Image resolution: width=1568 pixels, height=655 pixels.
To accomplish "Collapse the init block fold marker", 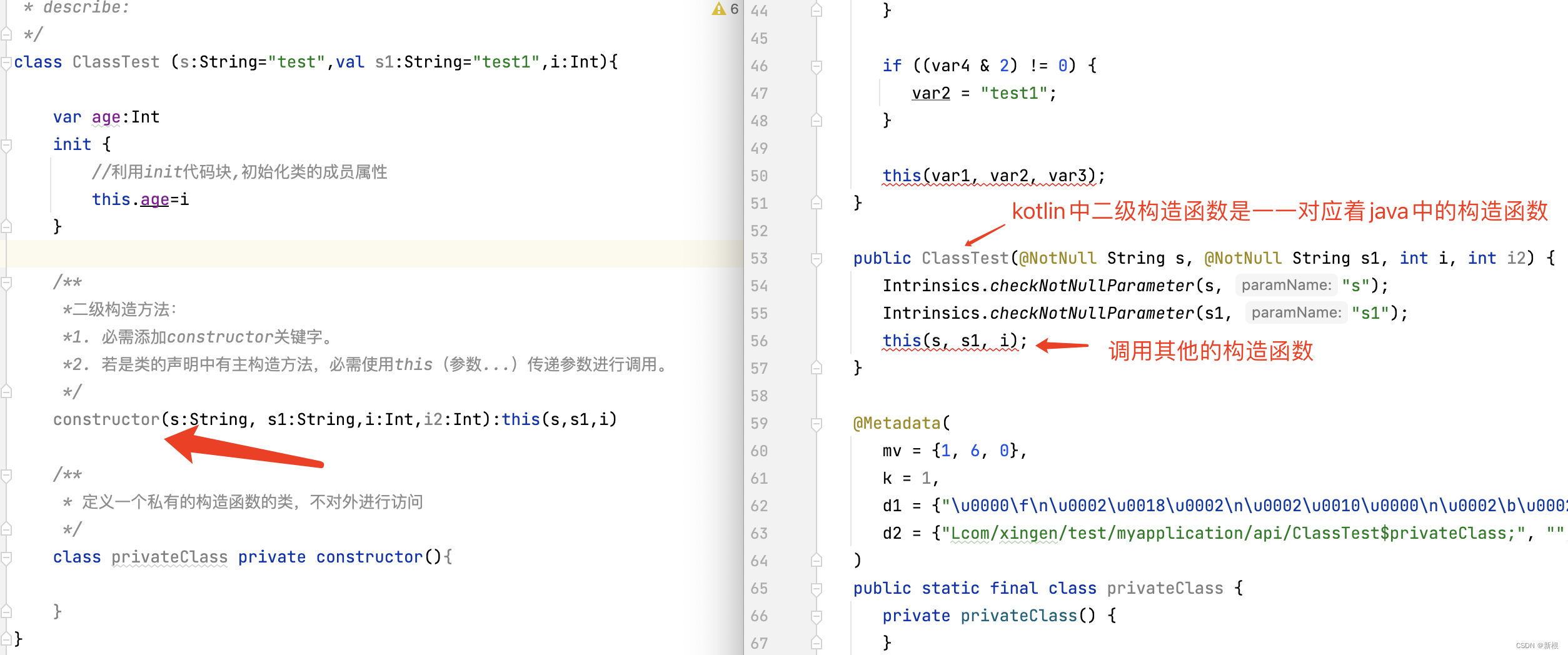I will (6, 146).
